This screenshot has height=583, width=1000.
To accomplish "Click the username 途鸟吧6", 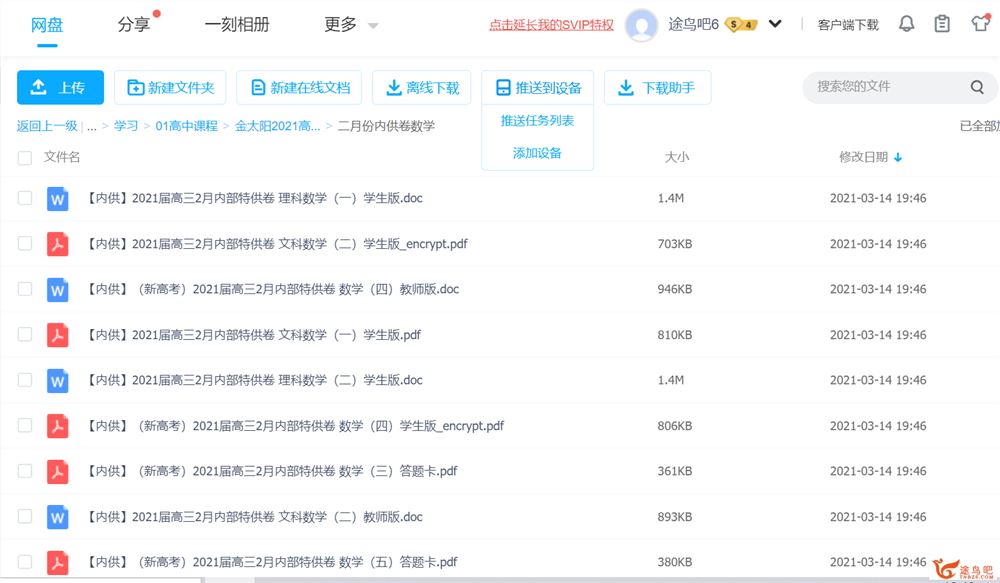I will click(x=693, y=25).
